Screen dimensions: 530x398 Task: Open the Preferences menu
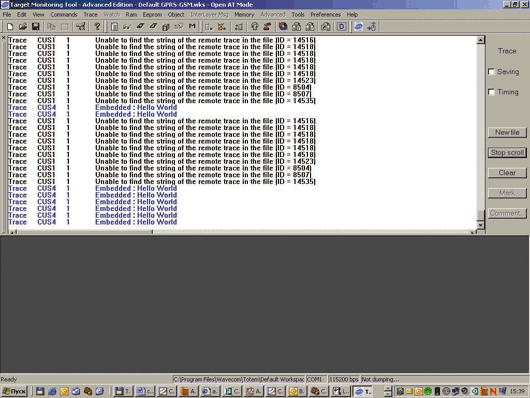click(x=326, y=15)
